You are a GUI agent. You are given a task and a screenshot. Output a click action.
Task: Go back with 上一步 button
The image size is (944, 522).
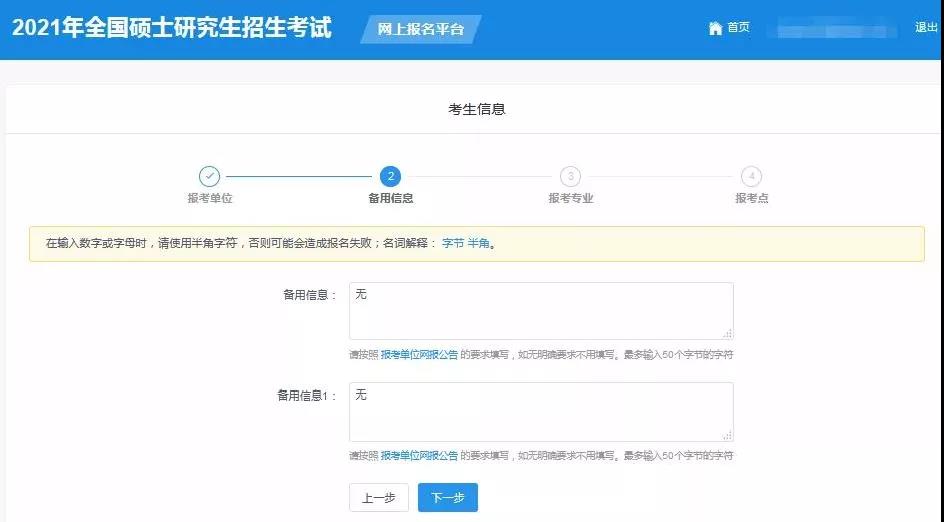(x=379, y=498)
